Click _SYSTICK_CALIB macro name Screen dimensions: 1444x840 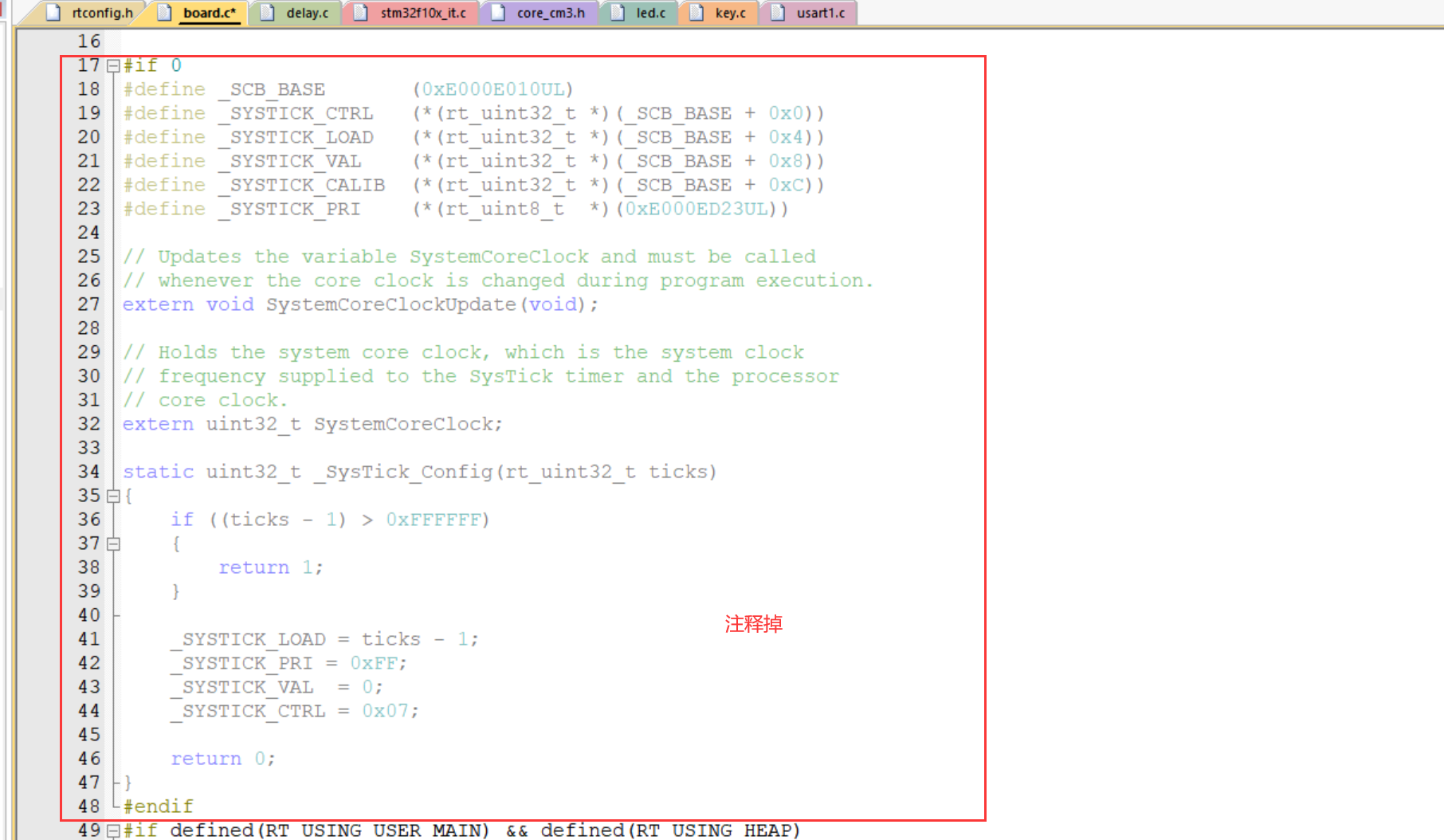tap(302, 185)
